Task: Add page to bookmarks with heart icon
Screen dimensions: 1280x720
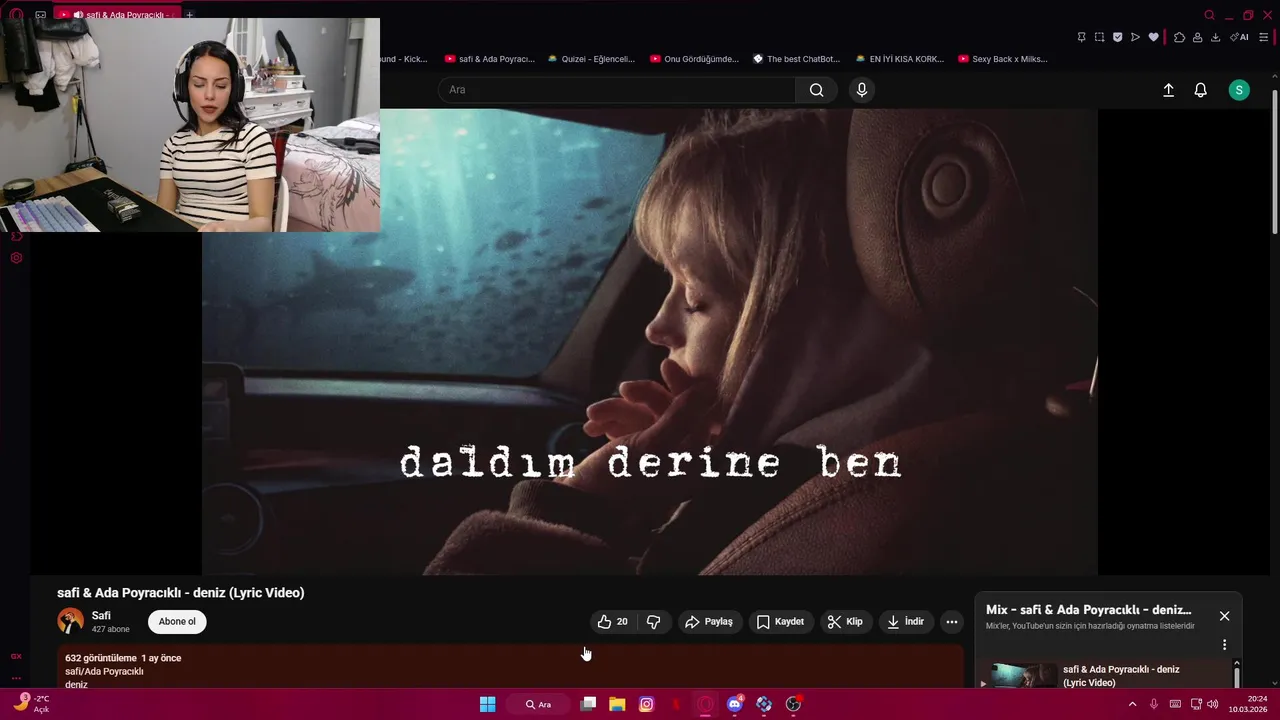Action: pos(1153,37)
